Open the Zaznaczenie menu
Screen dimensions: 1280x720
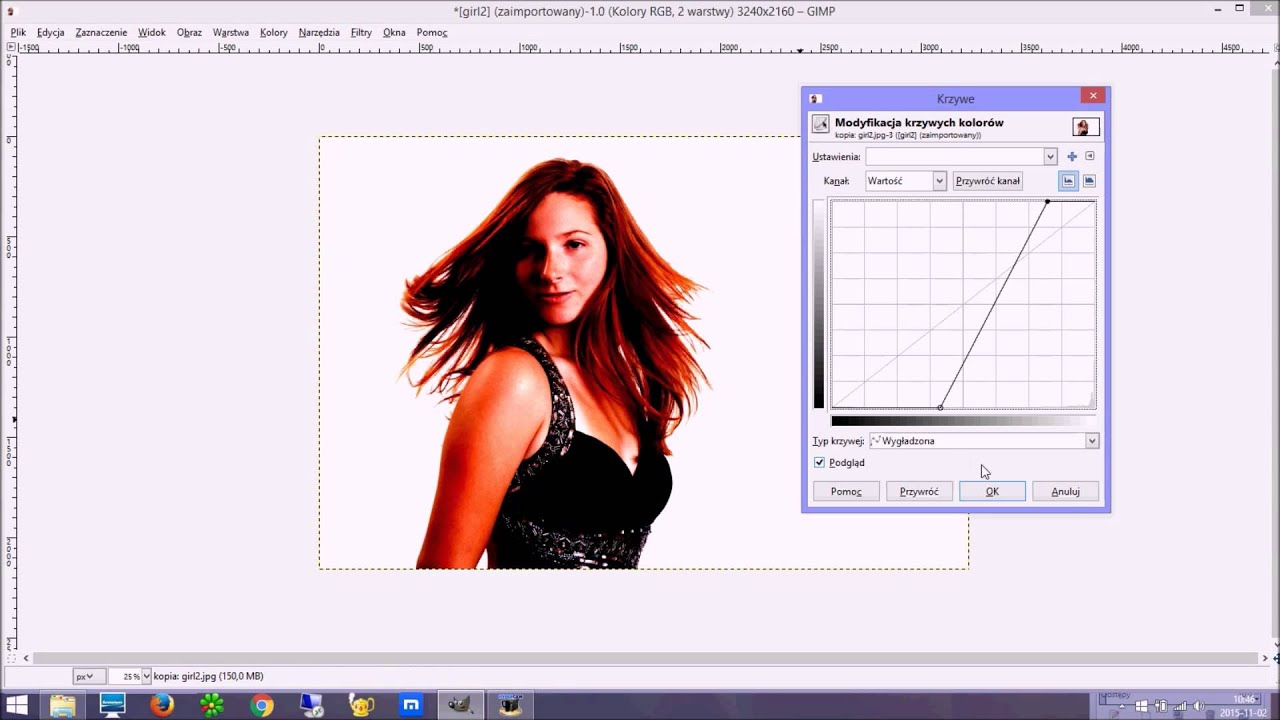101,32
